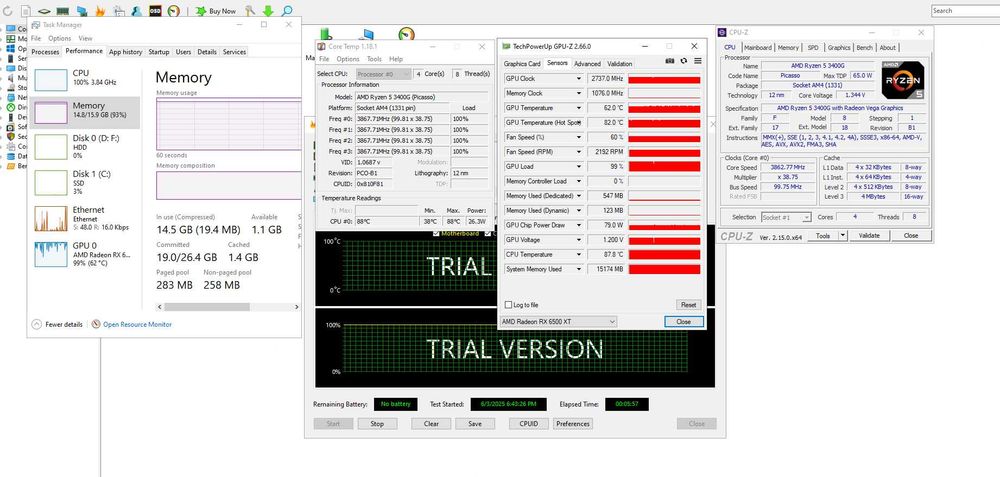1000x477 pixels.
Task: Click the Save button in stability test
Action: 474,423
